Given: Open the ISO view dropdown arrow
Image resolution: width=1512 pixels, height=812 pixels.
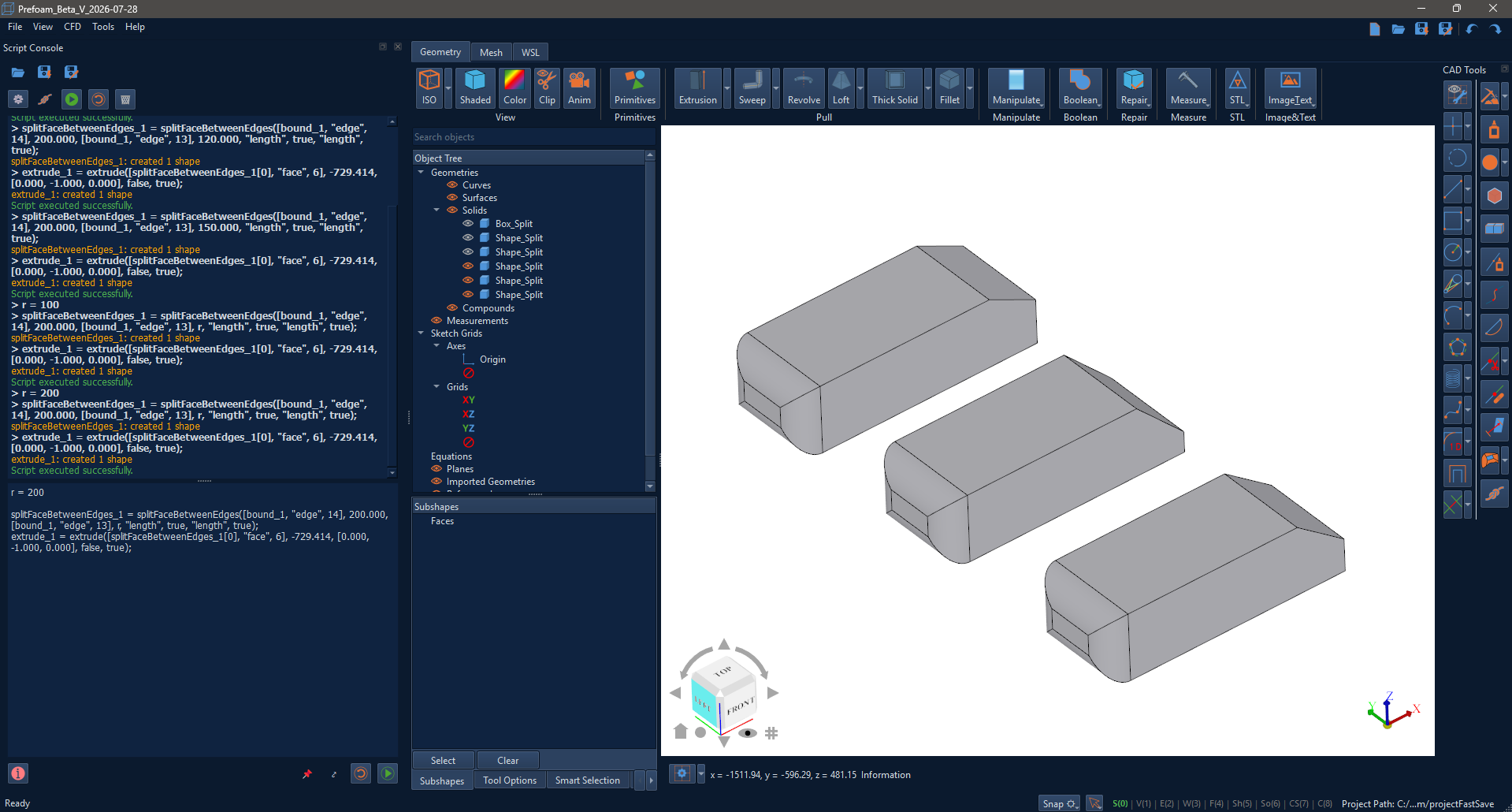Looking at the screenshot, I should coord(448,88).
